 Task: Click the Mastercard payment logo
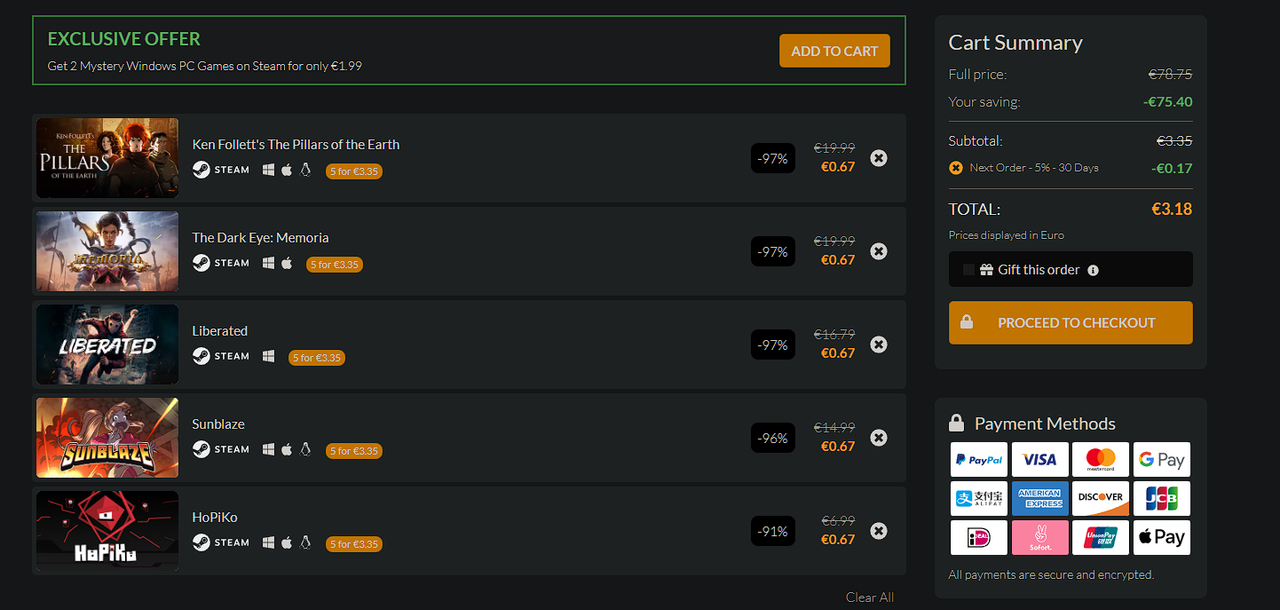pos(1101,460)
